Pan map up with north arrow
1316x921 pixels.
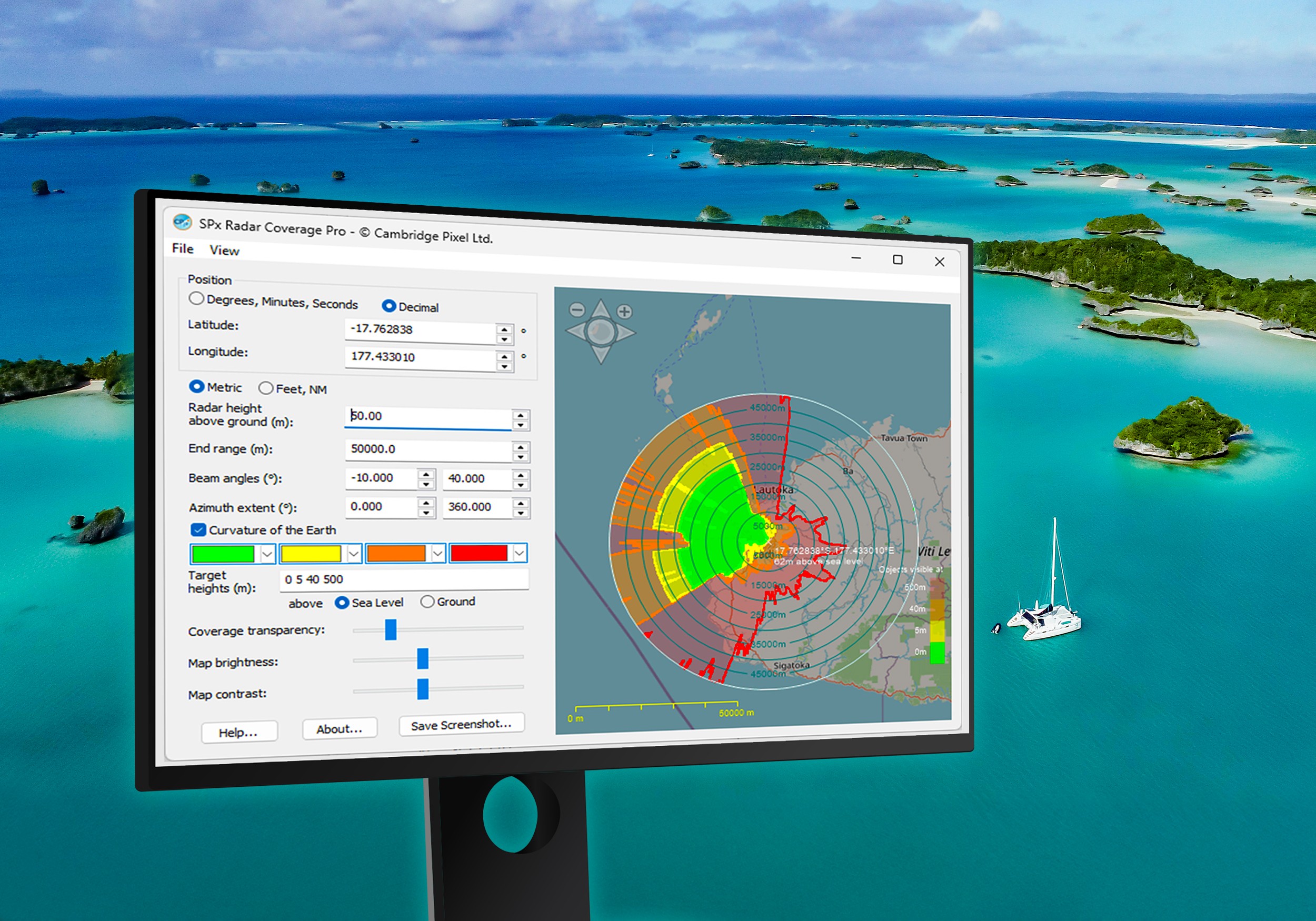pyautogui.click(x=601, y=309)
